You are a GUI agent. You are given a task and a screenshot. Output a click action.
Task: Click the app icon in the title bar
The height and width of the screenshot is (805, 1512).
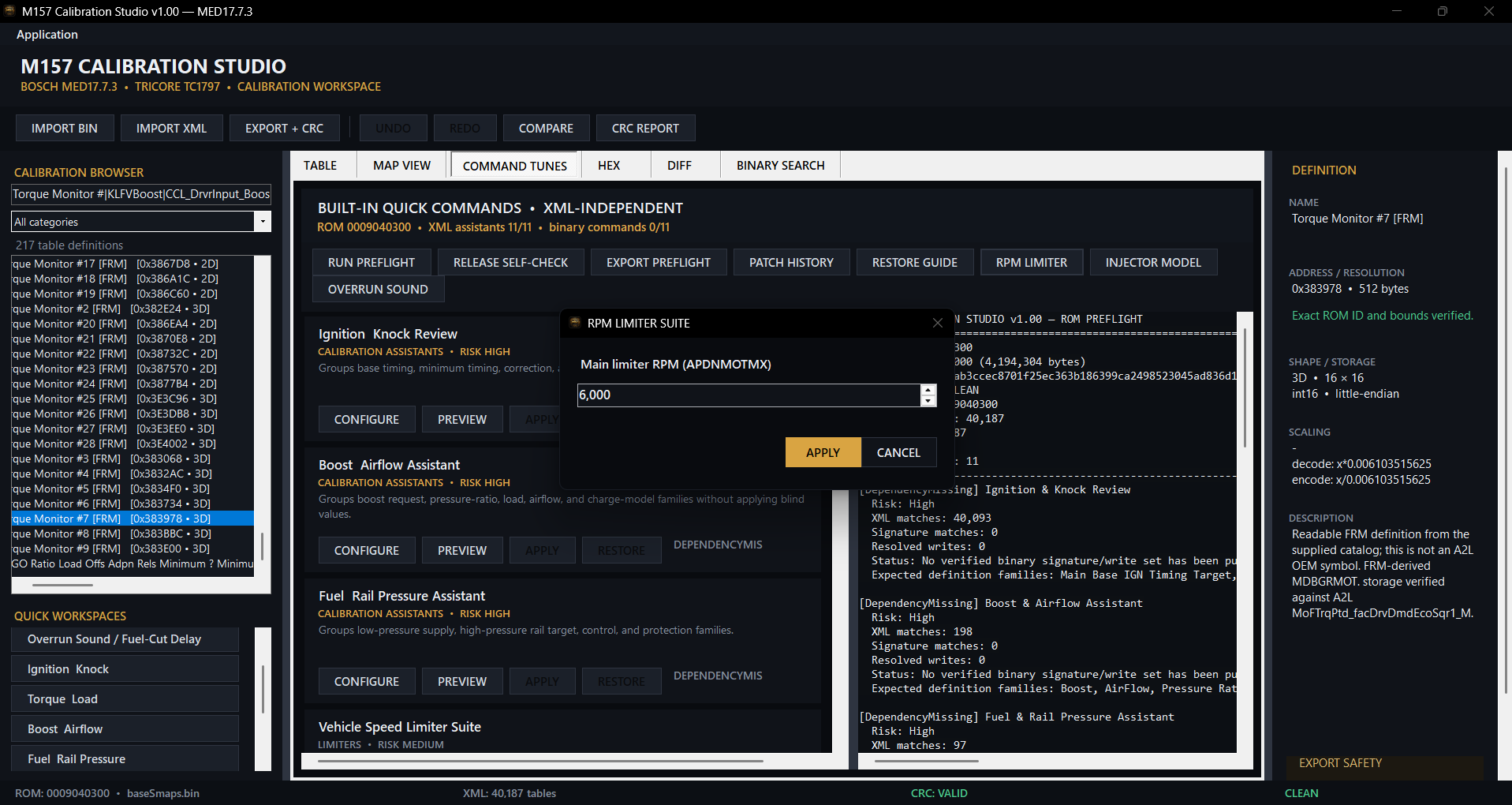coord(10,11)
